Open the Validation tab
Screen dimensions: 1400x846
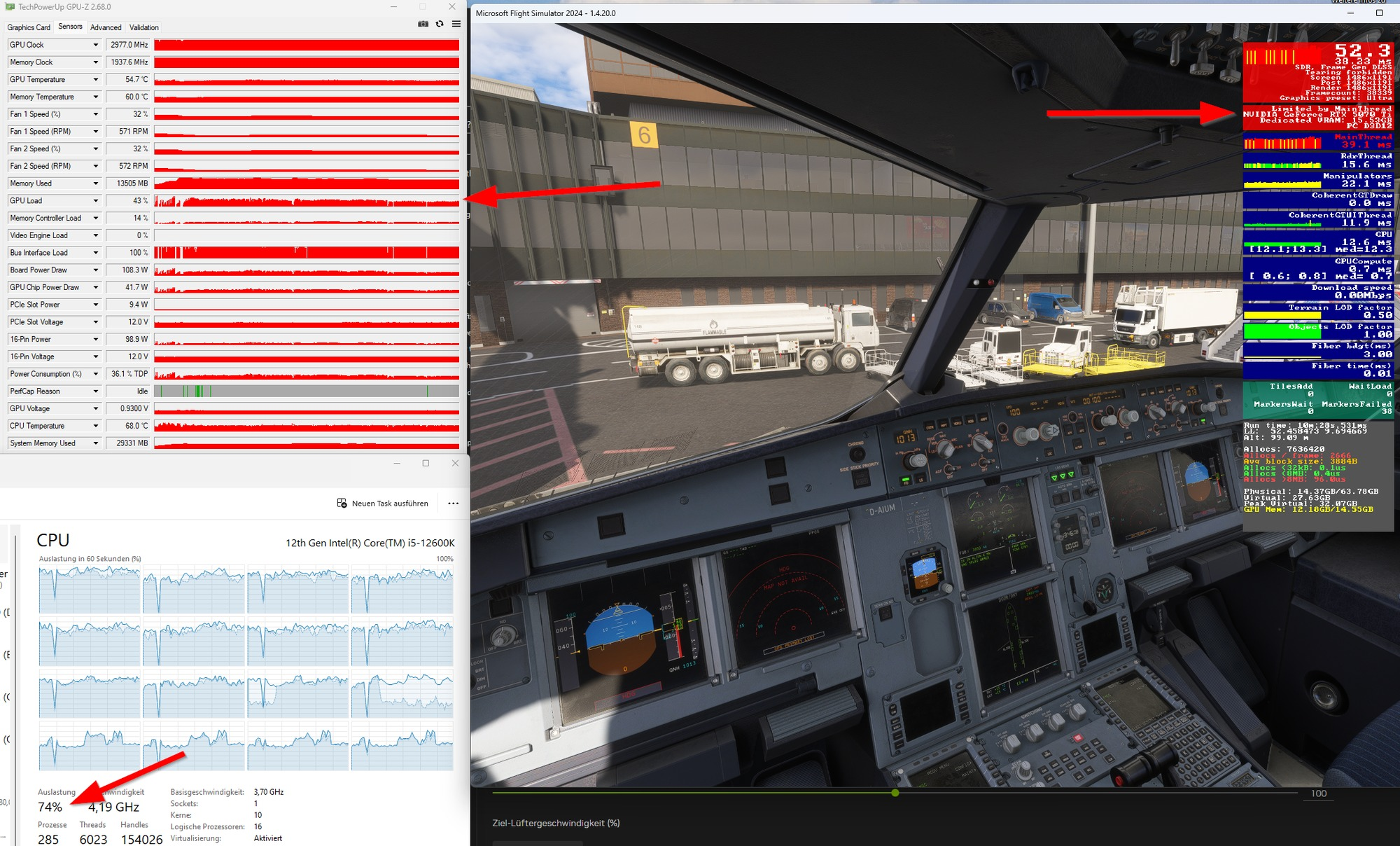(144, 27)
